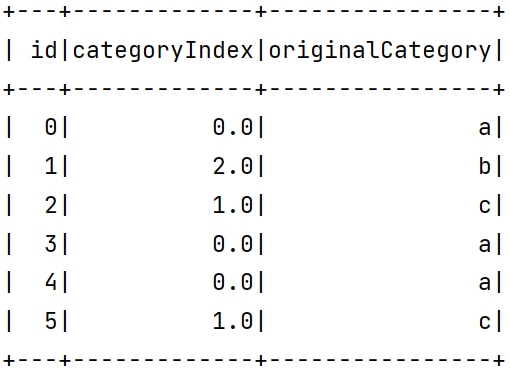Select categoryIndex 0.0 for id 0
This screenshot has width=510, height=372.
click(233, 127)
